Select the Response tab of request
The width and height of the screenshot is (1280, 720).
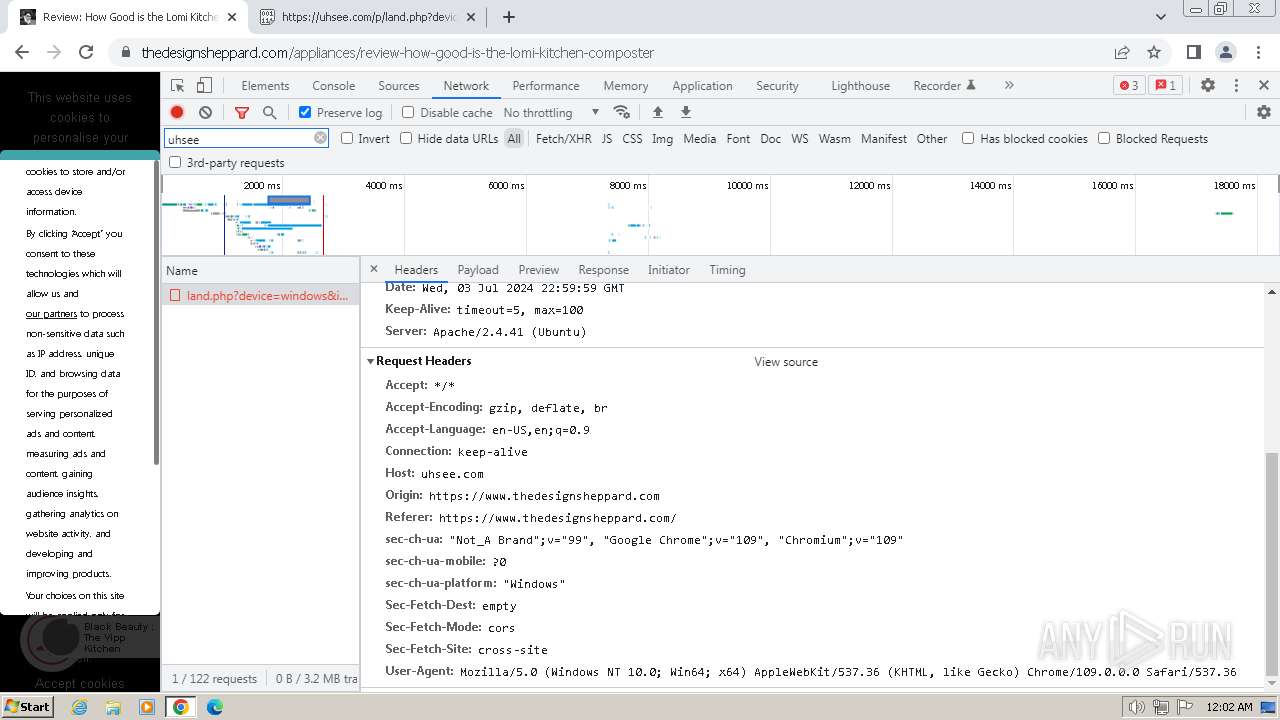tap(603, 270)
